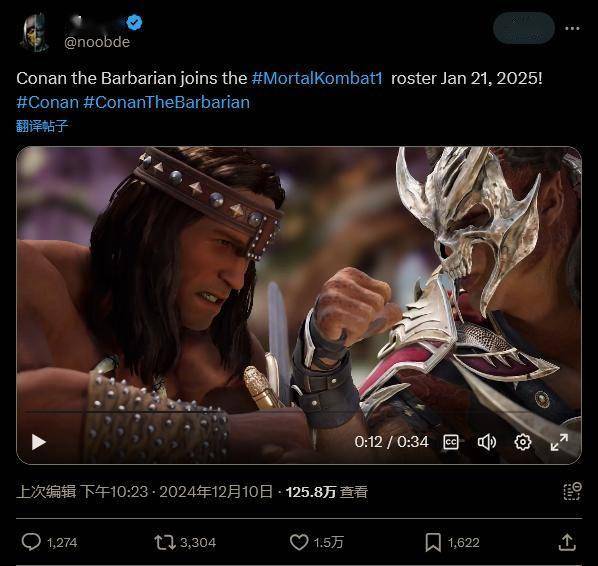Open the three-dot more options menu
The height and width of the screenshot is (566, 598).
(572, 28)
